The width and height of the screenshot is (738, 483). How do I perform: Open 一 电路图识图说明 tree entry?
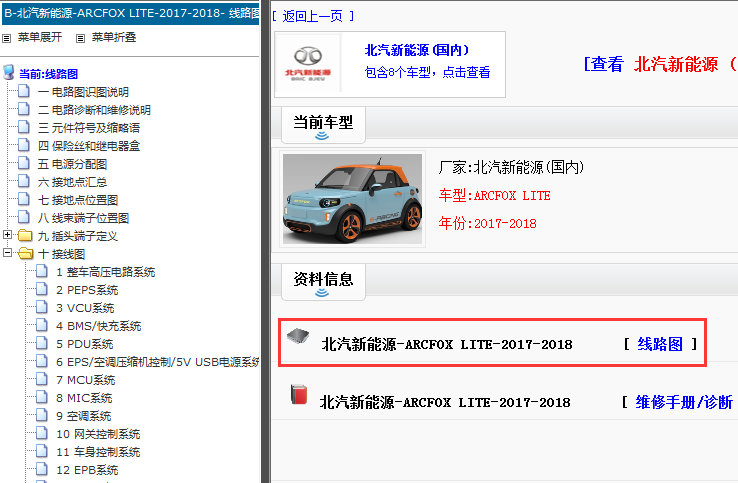[x=83, y=92]
